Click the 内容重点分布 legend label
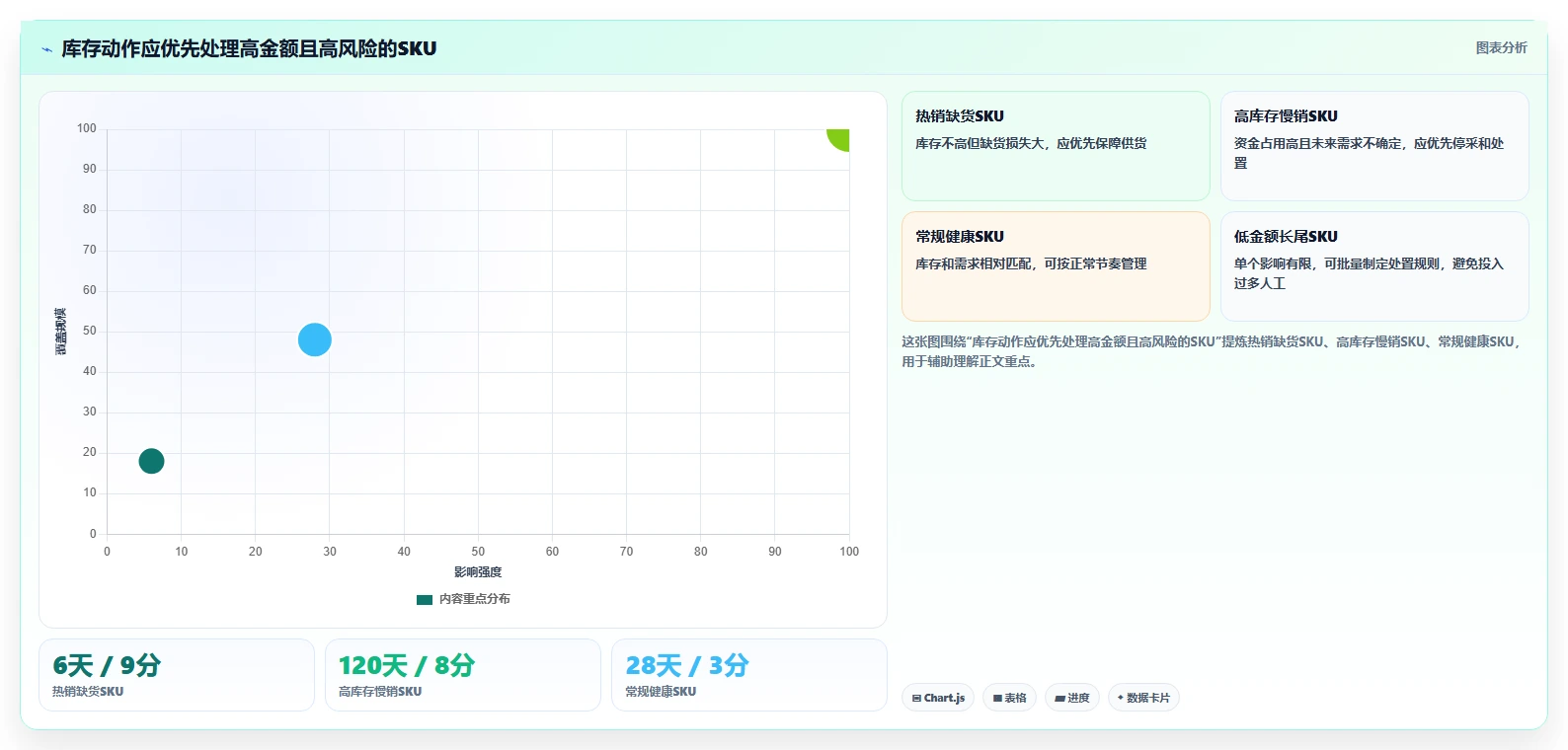Screen dimensions: 1568x750 (x=475, y=599)
